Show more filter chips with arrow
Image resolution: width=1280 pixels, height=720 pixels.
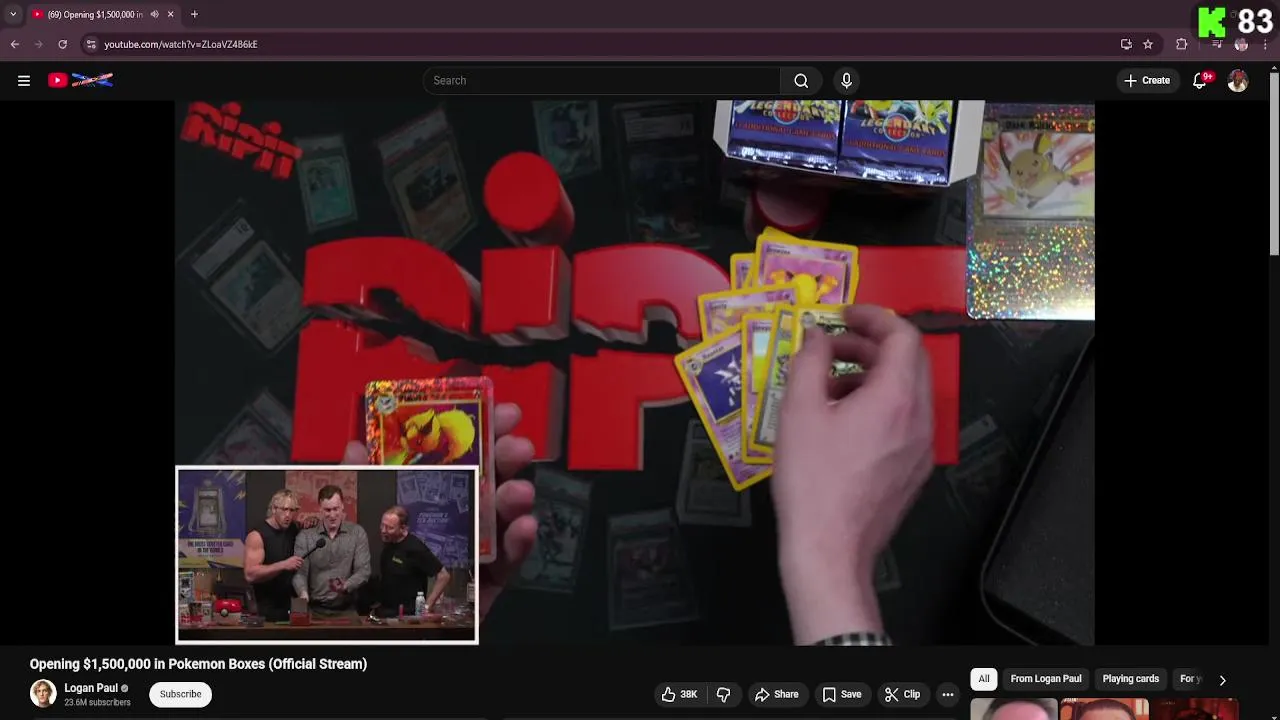(1222, 680)
